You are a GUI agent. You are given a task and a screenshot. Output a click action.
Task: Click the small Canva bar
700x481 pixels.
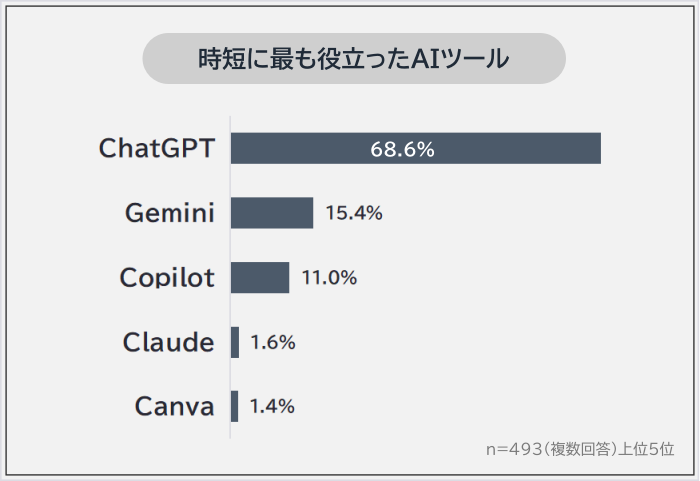pyautogui.click(x=235, y=407)
